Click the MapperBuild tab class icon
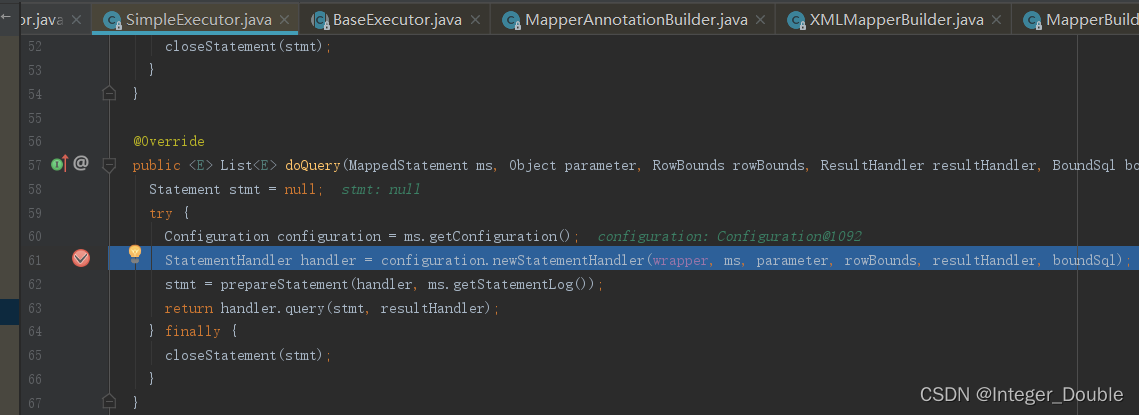 1032,20
